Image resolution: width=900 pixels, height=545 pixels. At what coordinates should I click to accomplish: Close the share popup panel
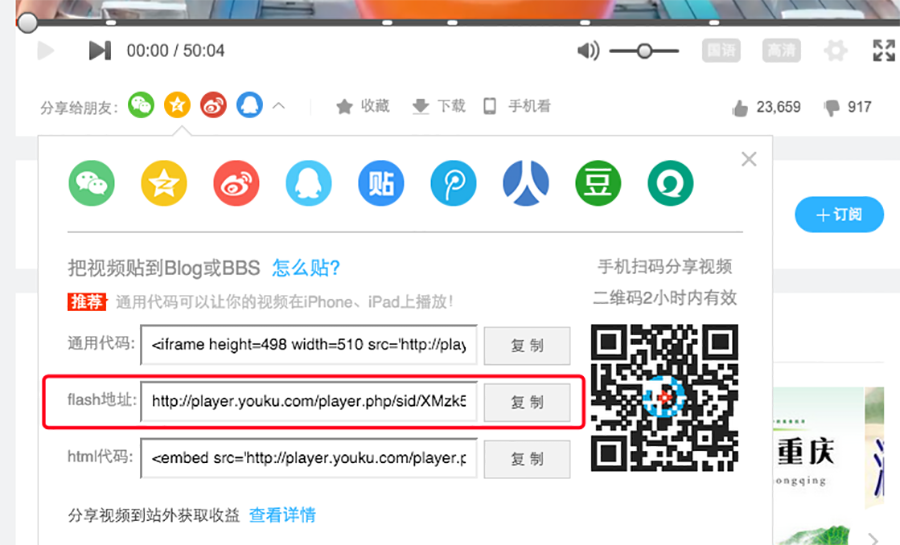click(x=748, y=159)
